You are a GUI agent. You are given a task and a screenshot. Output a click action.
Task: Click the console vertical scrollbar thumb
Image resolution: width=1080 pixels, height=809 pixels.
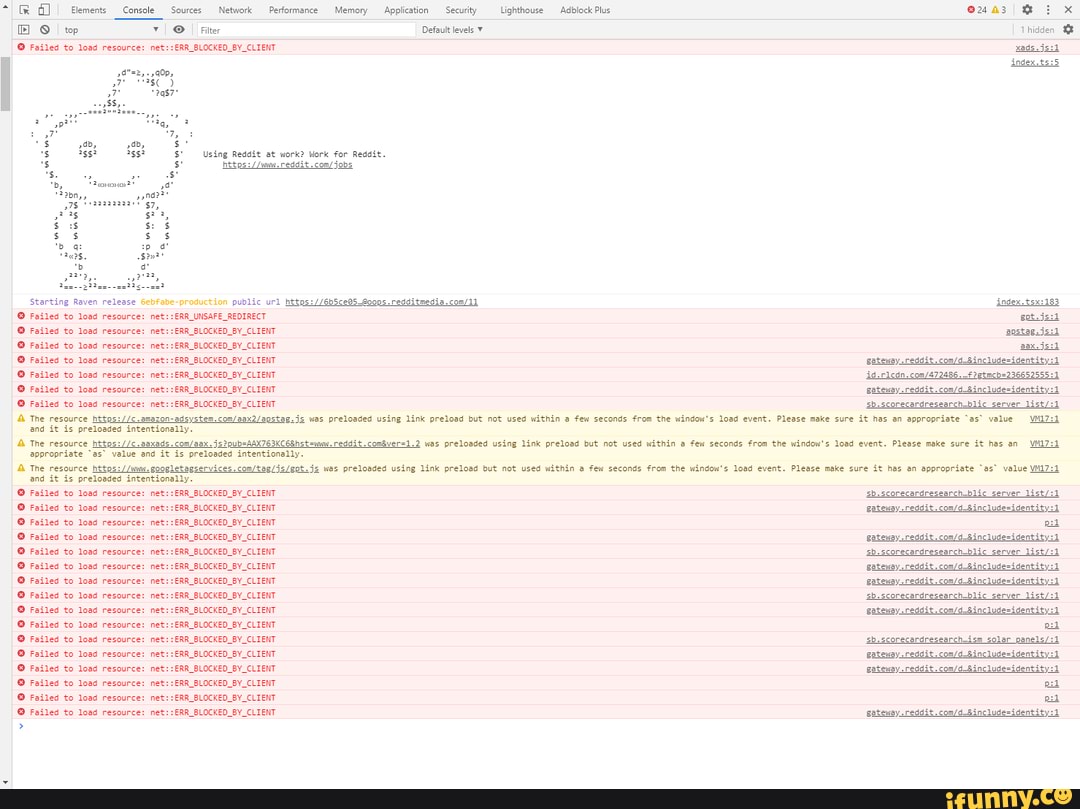pos(6,83)
